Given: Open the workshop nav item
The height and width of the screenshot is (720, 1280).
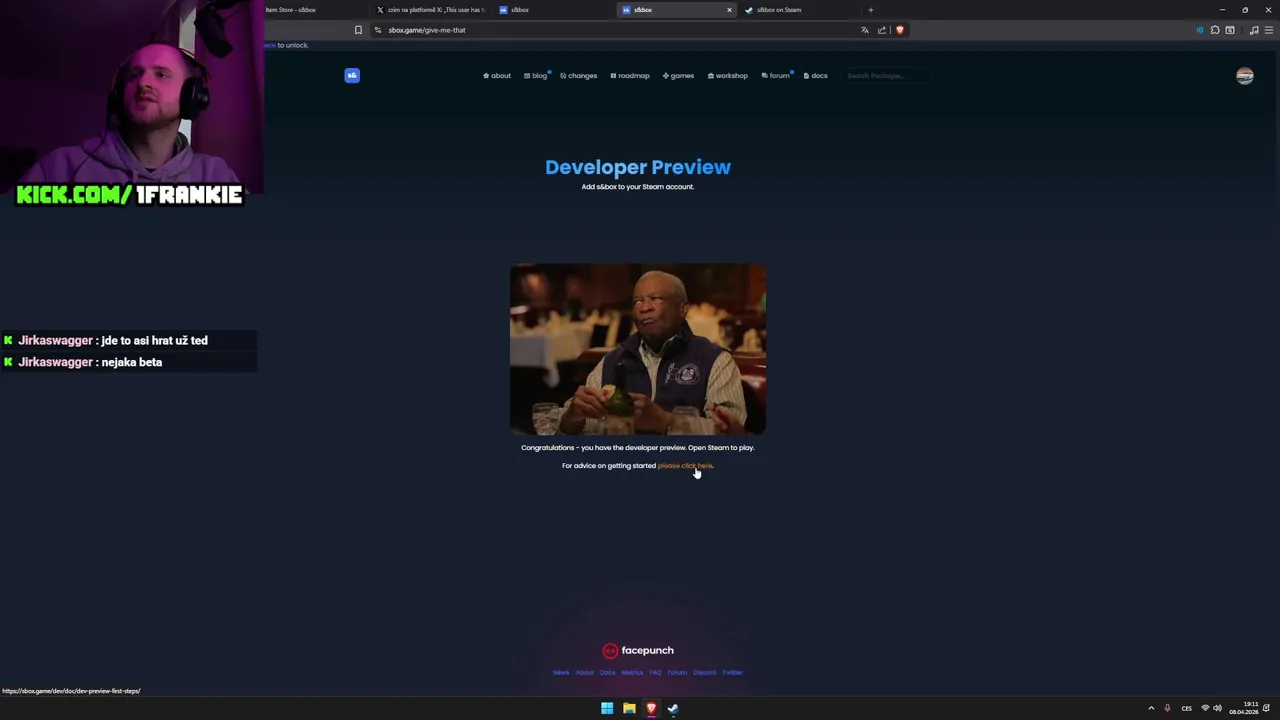Looking at the screenshot, I should pos(728,76).
